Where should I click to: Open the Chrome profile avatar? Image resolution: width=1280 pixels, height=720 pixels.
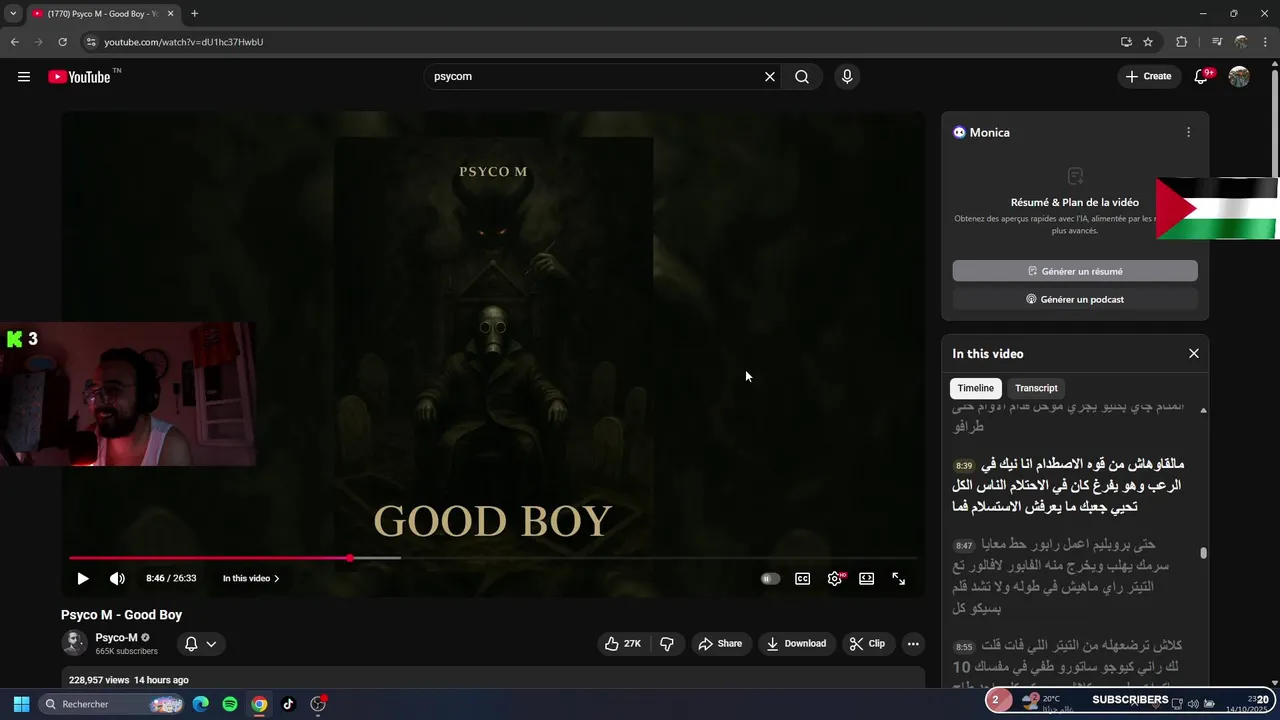pyautogui.click(x=1240, y=42)
